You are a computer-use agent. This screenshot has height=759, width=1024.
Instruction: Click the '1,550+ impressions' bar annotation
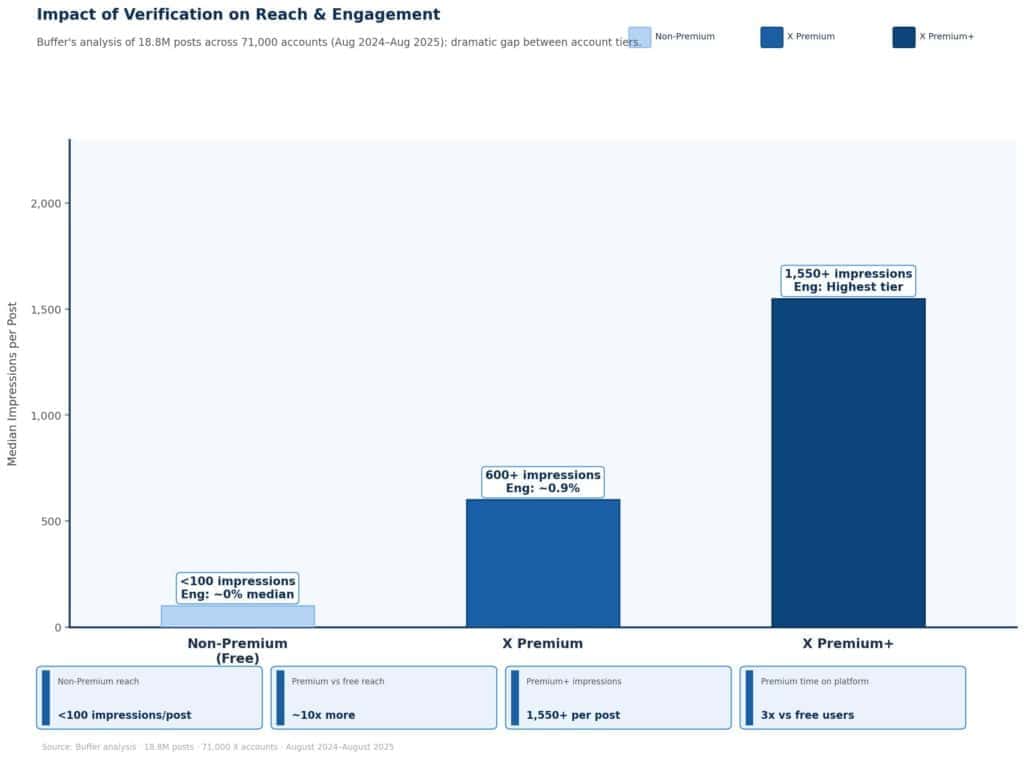(848, 280)
